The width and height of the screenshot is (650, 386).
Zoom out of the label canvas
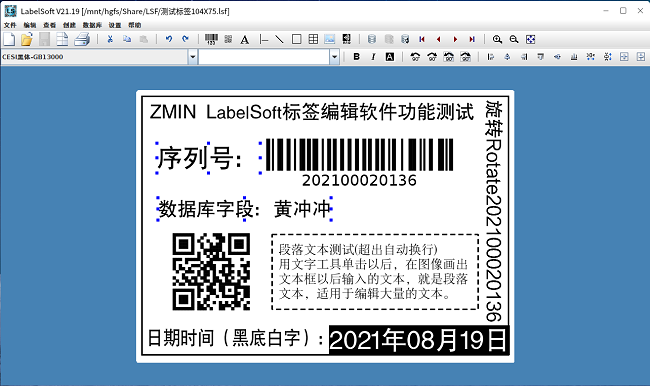(514, 39)
